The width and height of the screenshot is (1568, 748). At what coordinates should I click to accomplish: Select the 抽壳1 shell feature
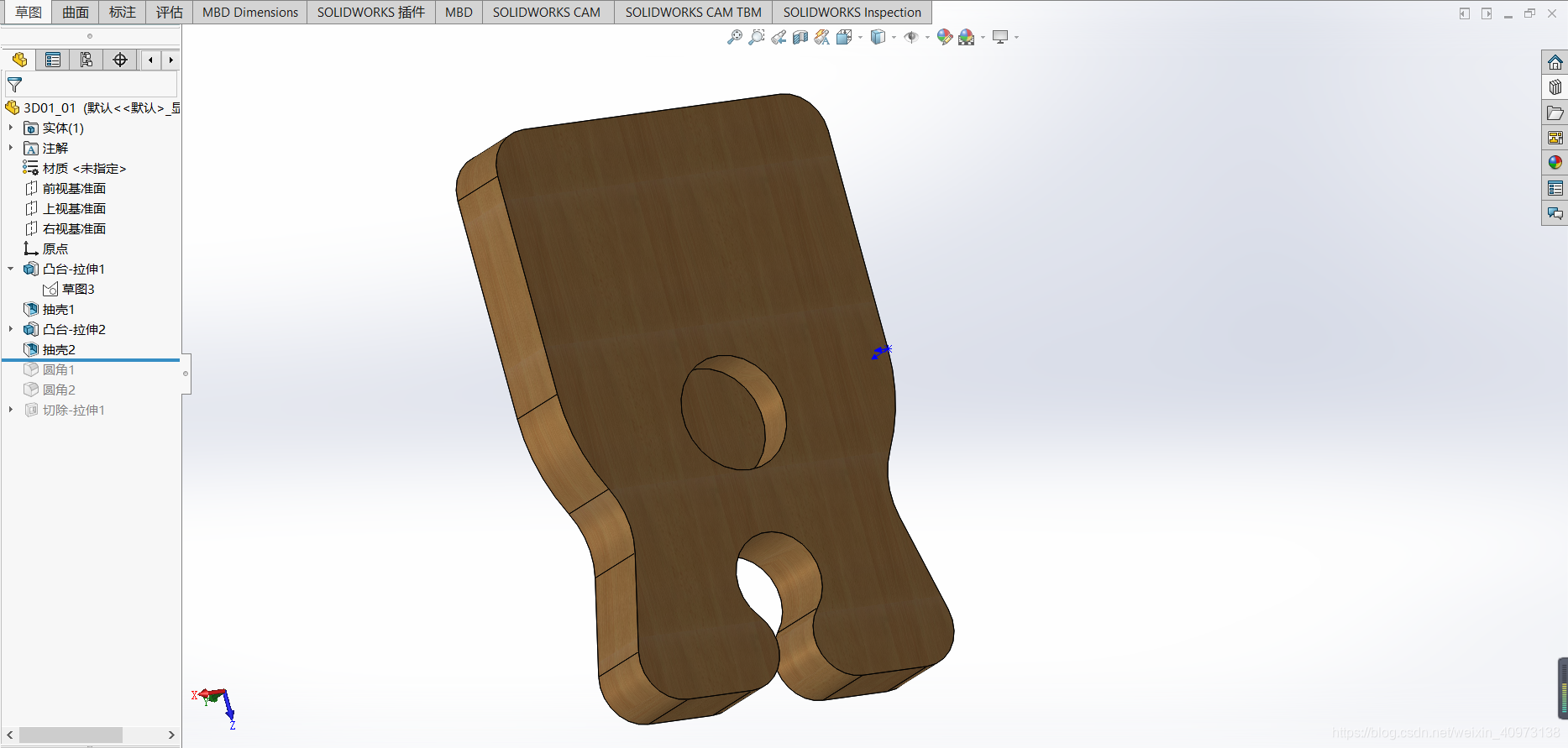tap(50, 309)
